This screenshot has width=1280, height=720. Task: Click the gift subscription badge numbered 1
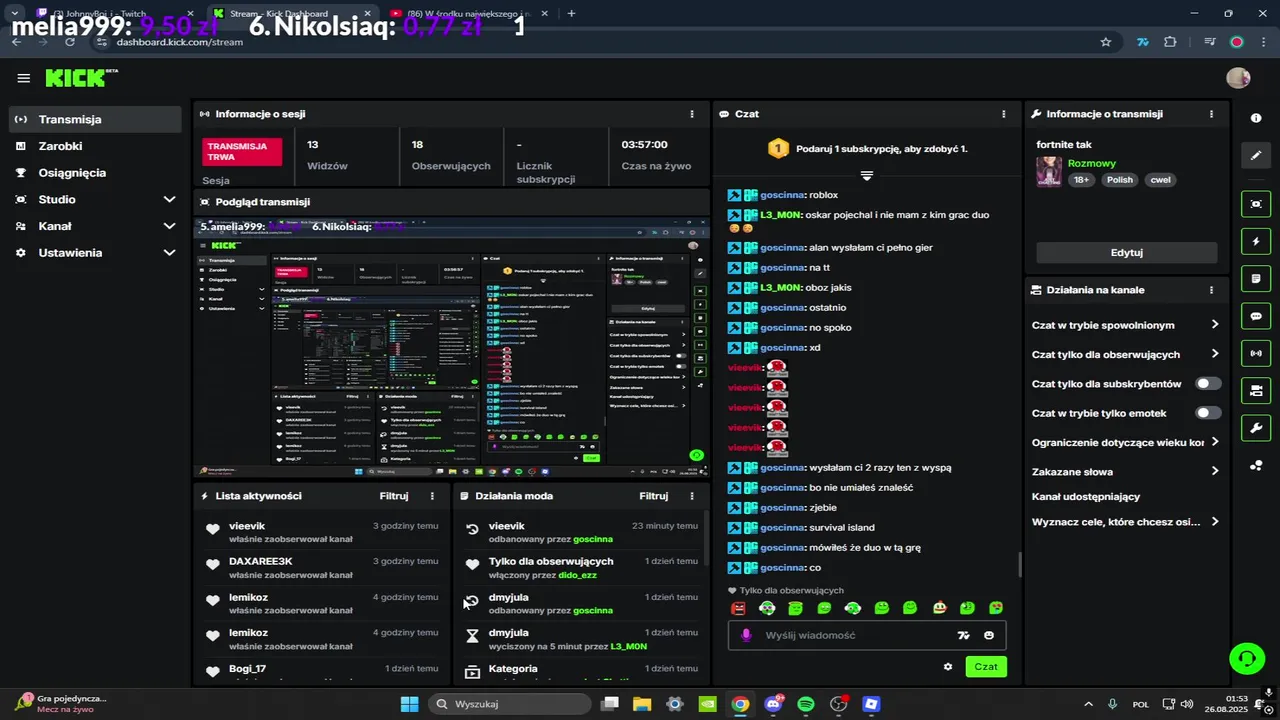click(778, 148)
